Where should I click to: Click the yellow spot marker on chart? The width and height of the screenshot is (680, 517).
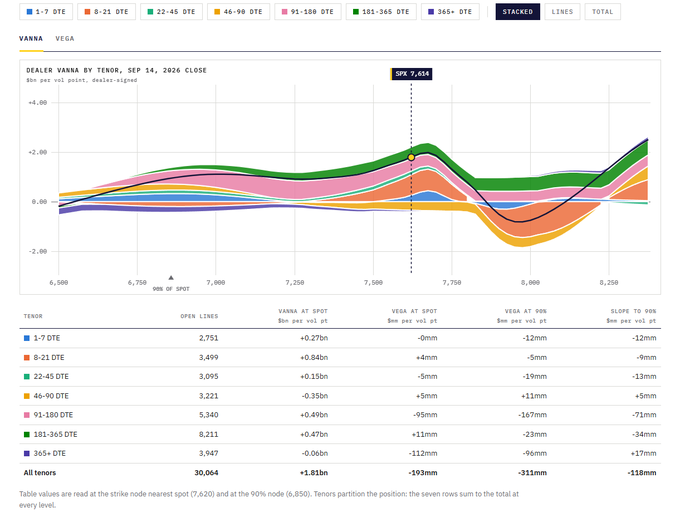click(x=411, y=157)
